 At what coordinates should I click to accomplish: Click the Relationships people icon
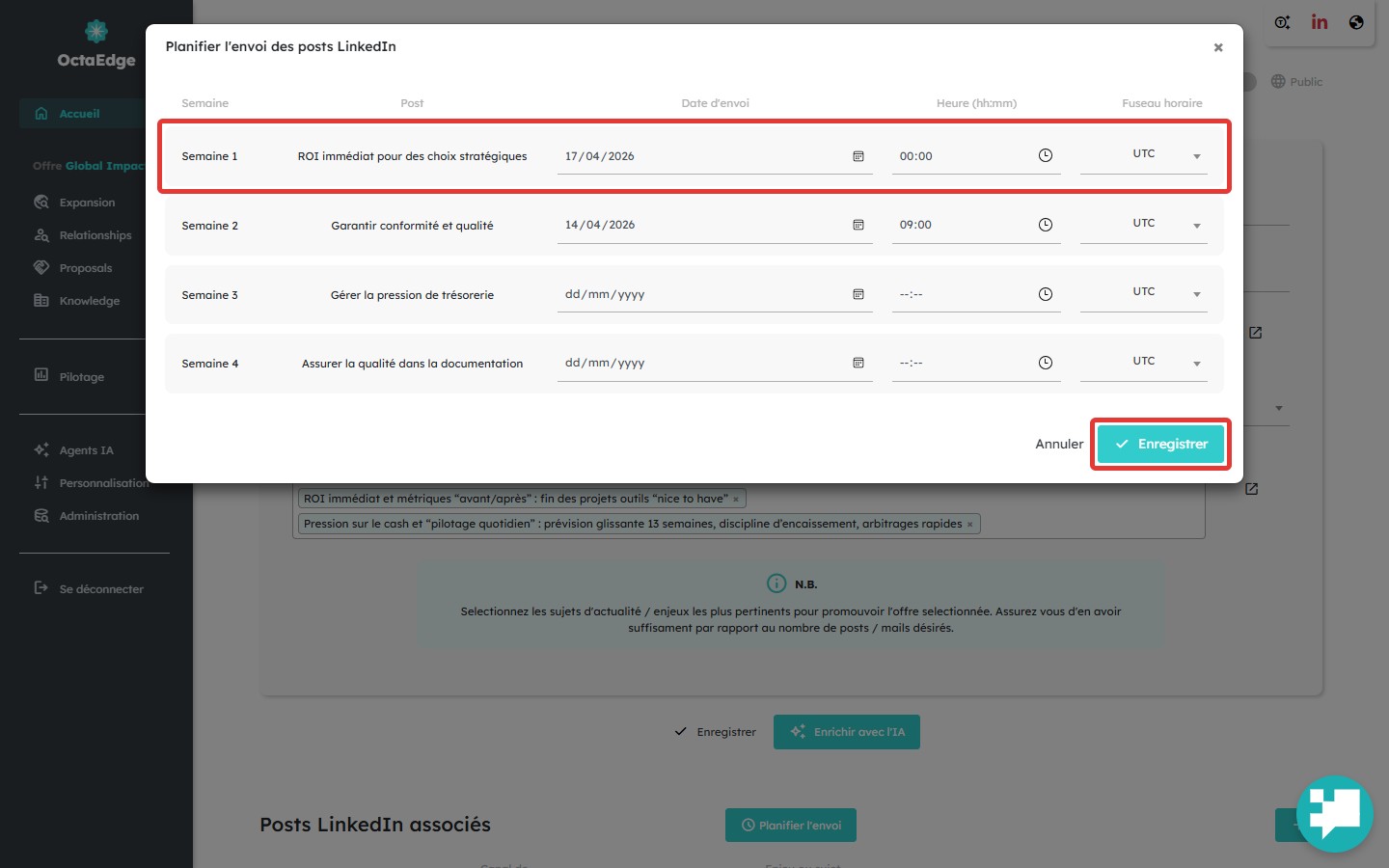tap(41, 234)
